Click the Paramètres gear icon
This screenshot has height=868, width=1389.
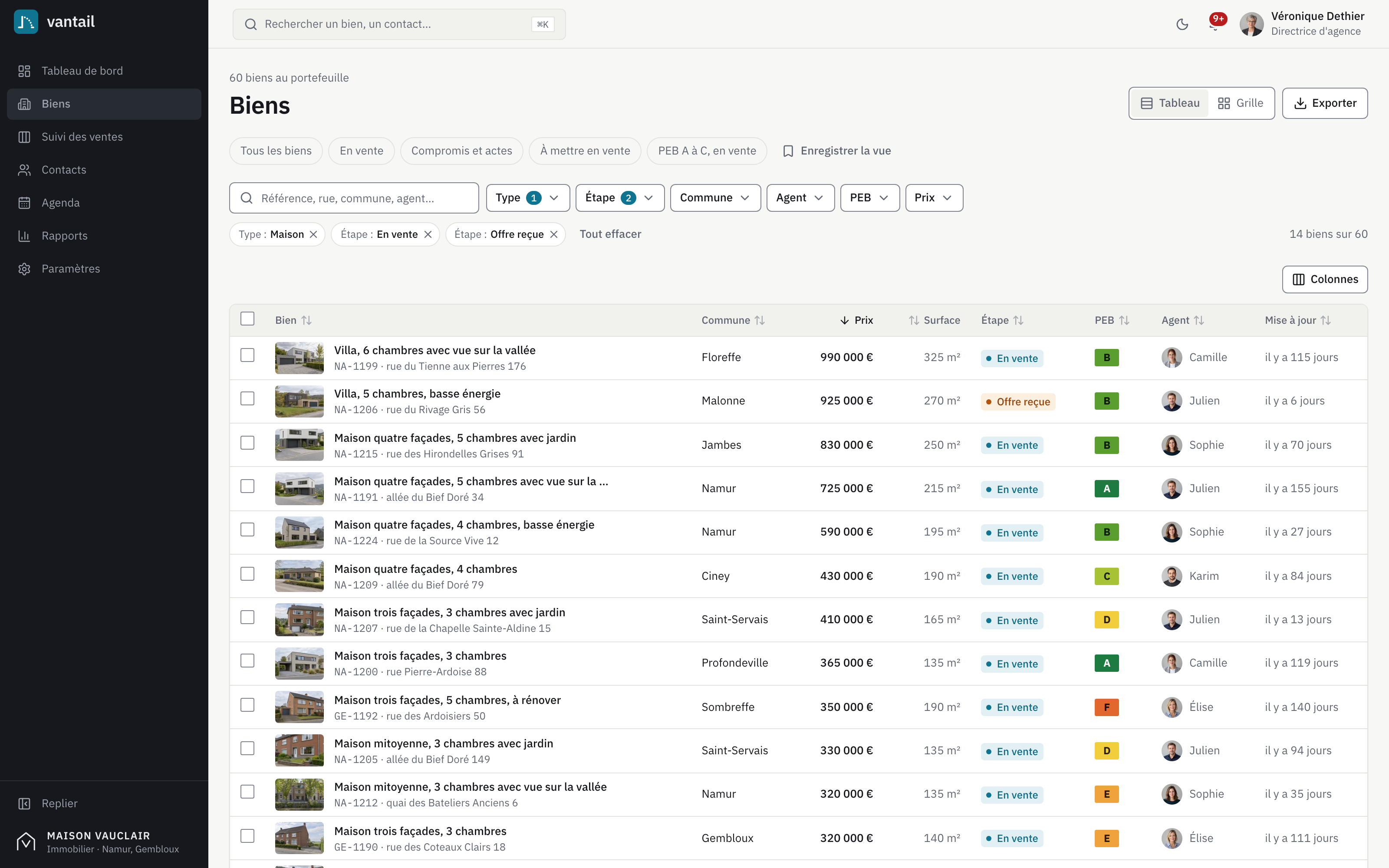tap(24, 269)
